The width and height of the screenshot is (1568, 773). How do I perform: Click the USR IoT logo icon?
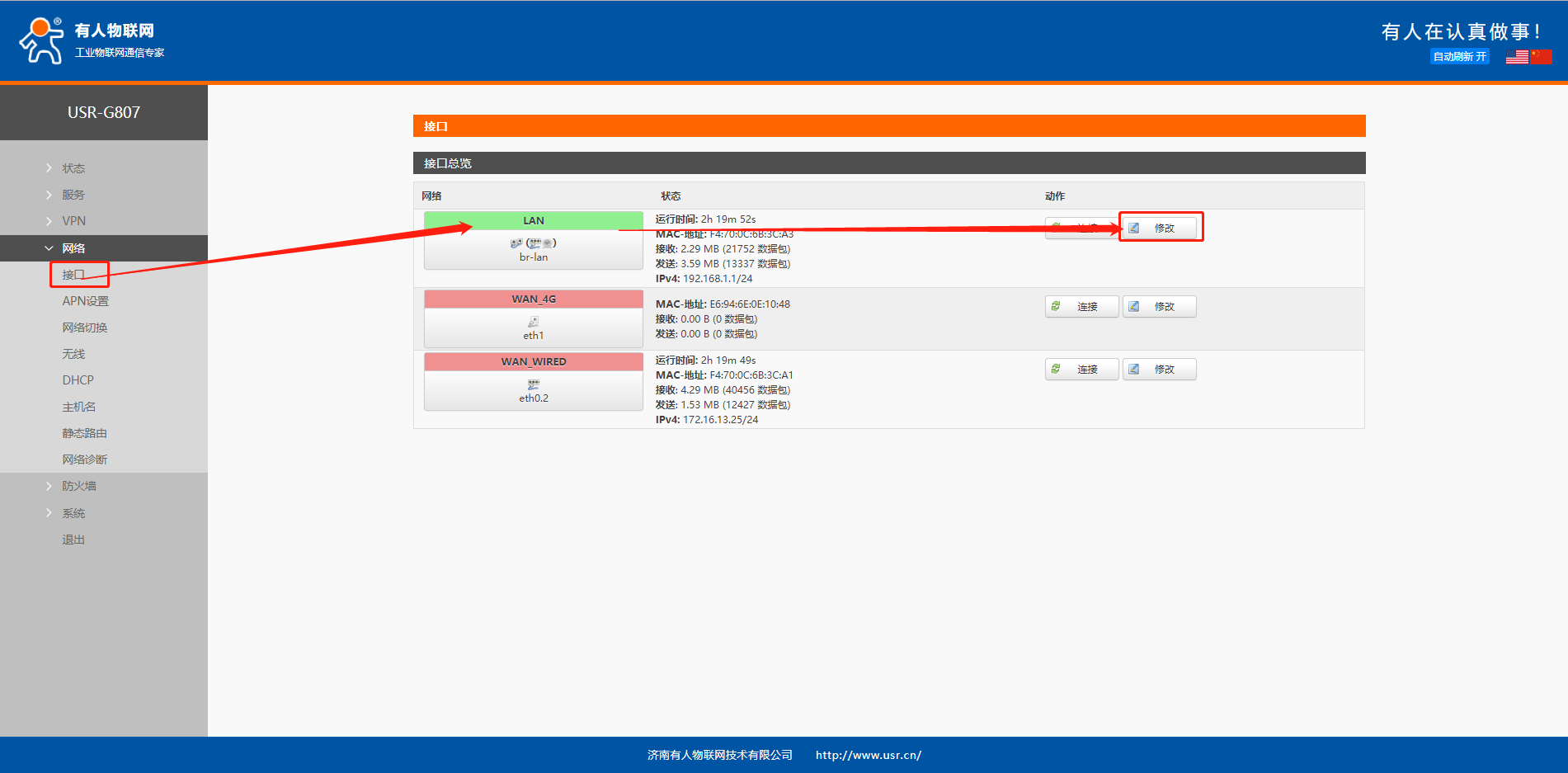pos(41,40)
